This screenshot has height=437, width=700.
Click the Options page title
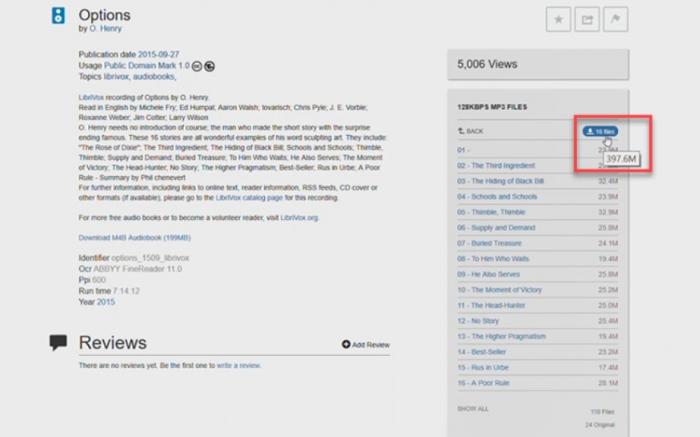click(x=104, y=15)
